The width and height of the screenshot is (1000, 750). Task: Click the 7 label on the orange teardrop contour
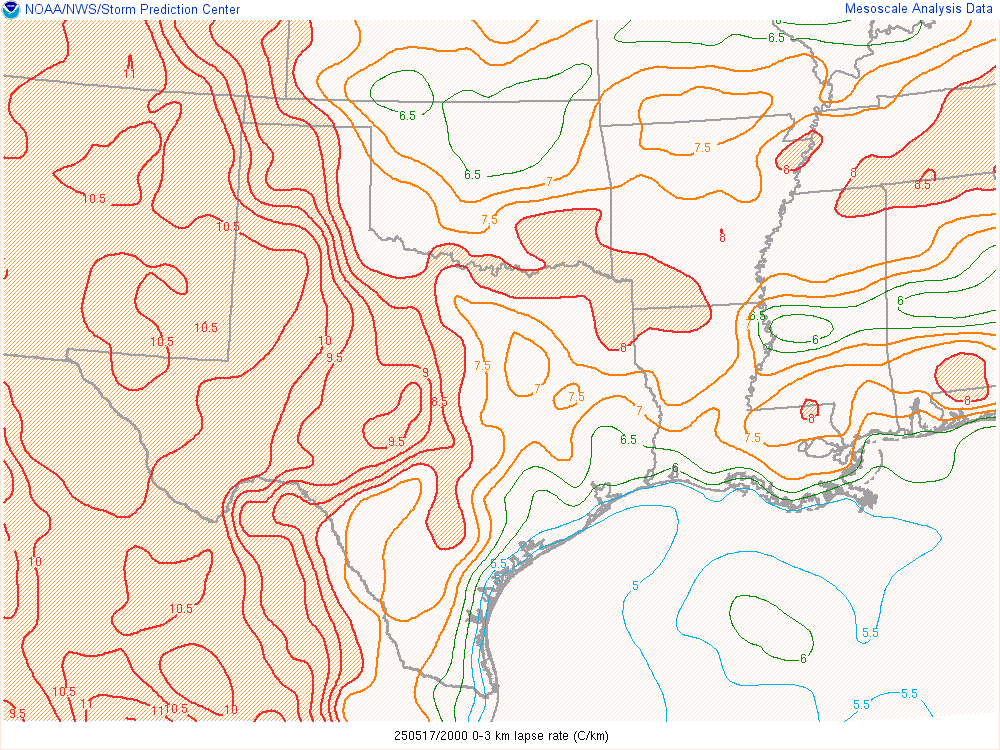pos(537,388)
